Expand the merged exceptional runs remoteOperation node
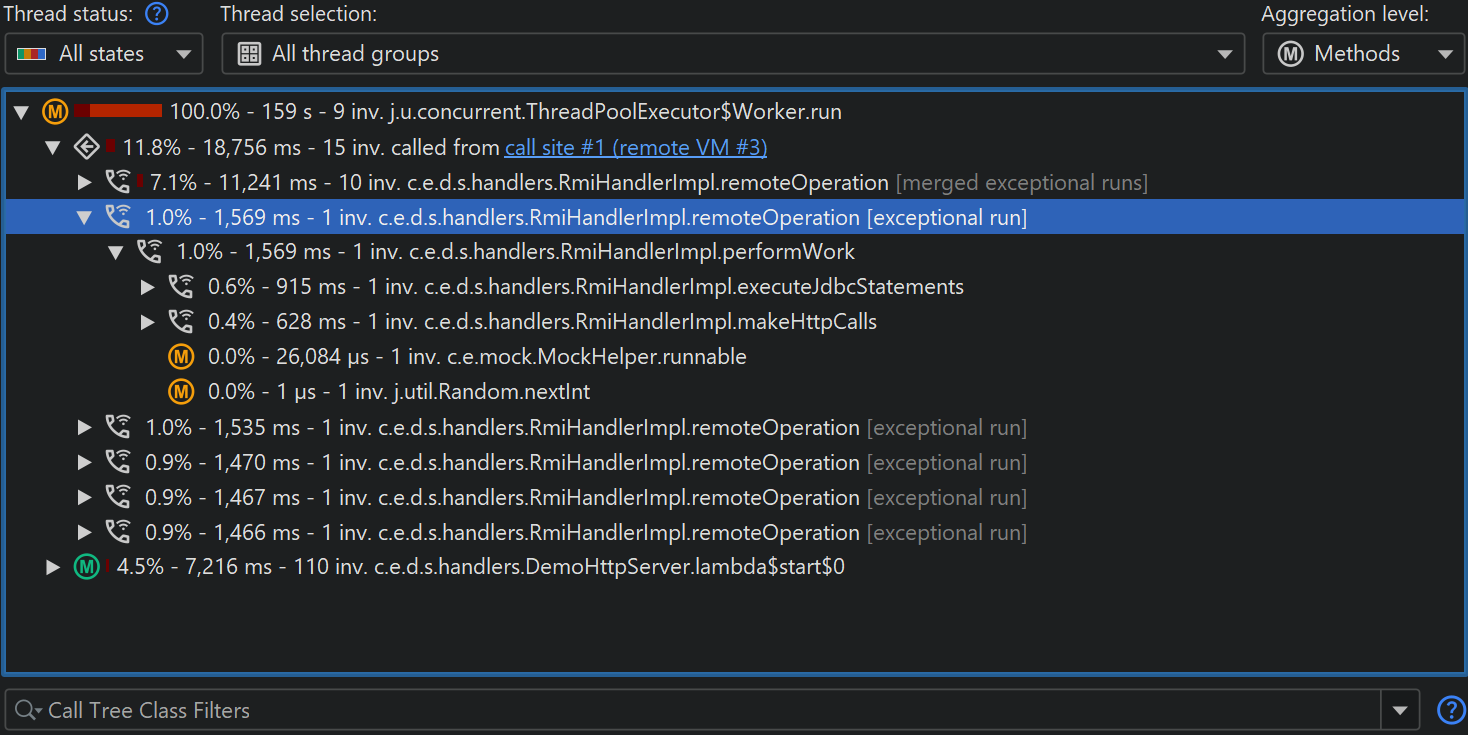This screenshot has height=735, width=1468. point(85,183)
